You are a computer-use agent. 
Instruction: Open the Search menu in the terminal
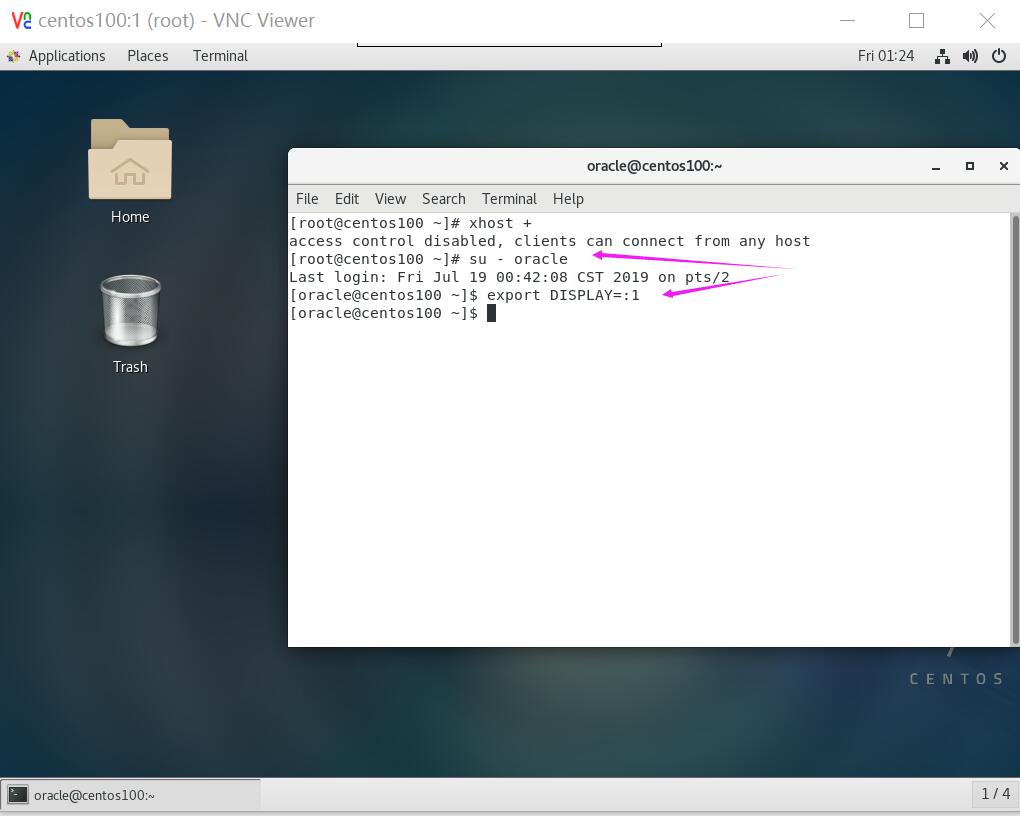pos(444,198)
